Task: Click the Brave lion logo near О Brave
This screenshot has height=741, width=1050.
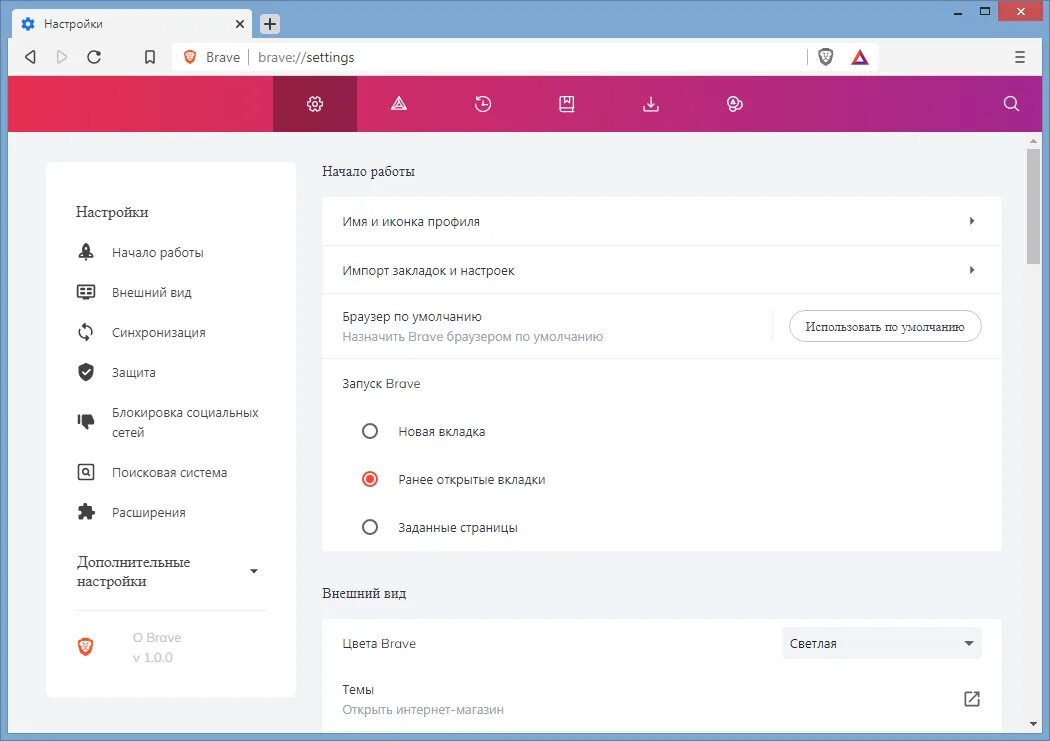Action: tap(86, 647)
